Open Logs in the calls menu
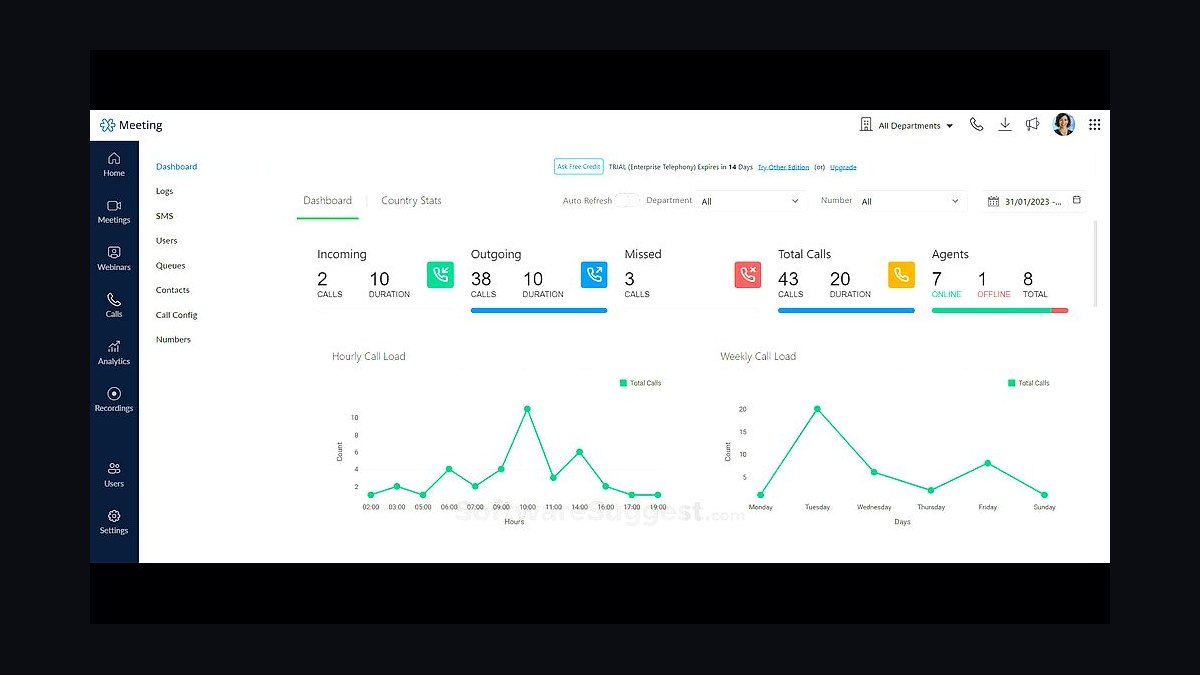 [x=164, y=191]
